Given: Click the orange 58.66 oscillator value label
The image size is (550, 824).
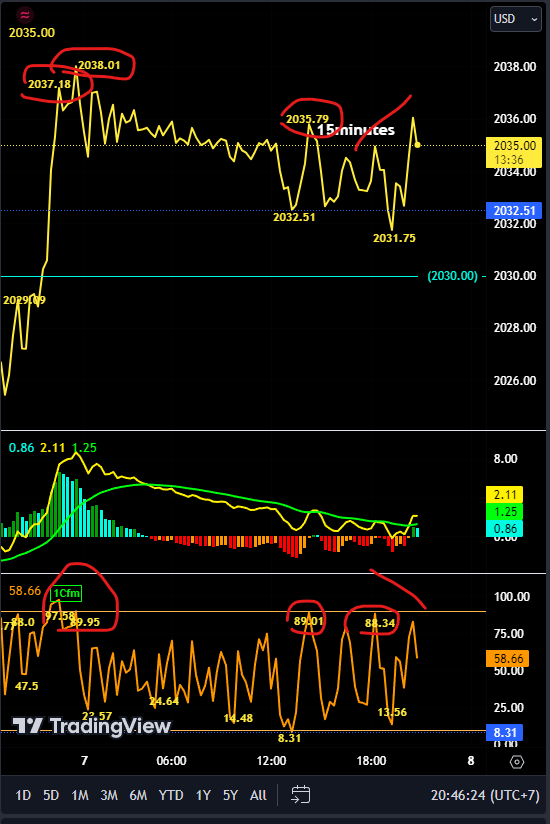Looking at the screenshot, I should coord(507,658).
